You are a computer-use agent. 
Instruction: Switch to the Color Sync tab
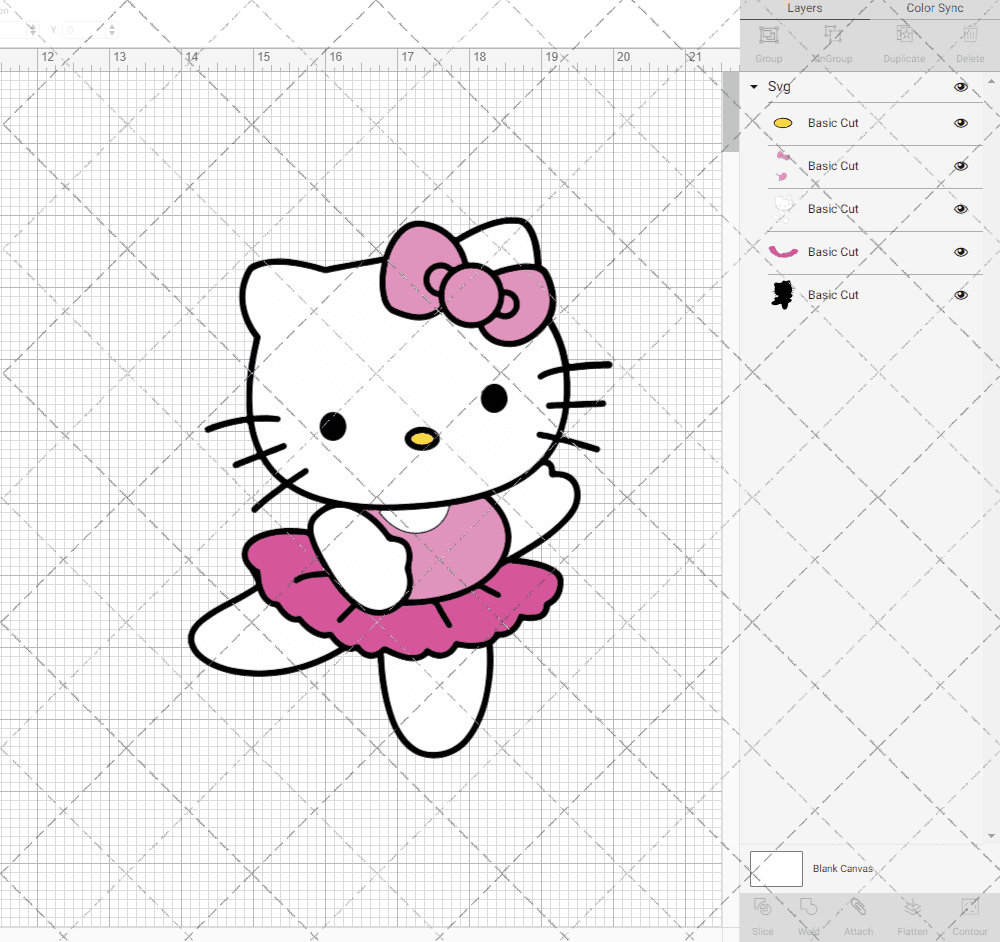tap(934, 9)
